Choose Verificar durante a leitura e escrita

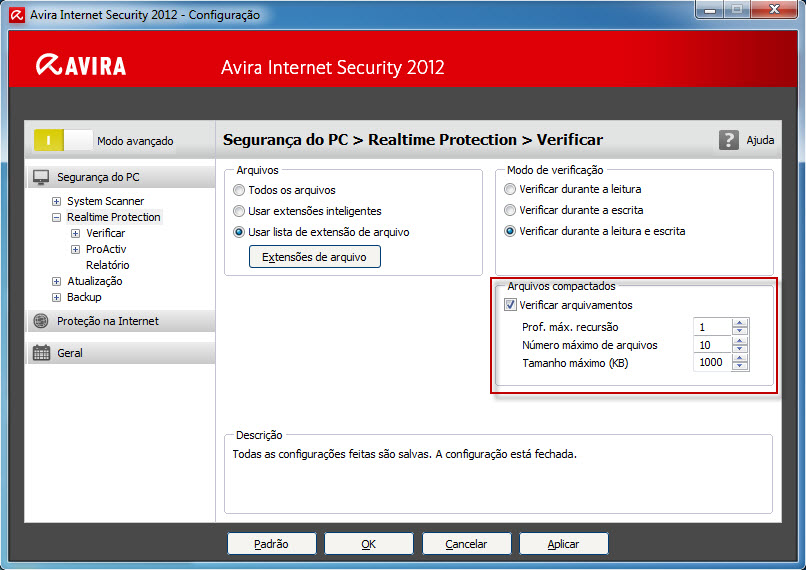pos(510,231)
